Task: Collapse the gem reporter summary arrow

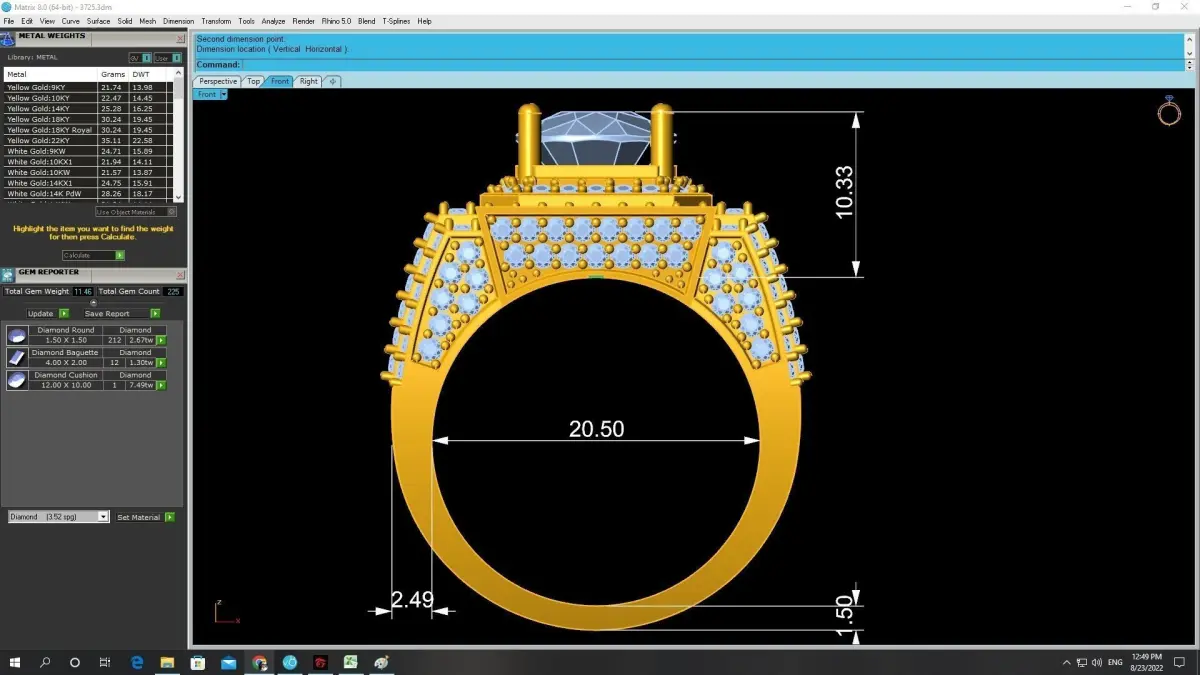Action: tap(93, 302)
